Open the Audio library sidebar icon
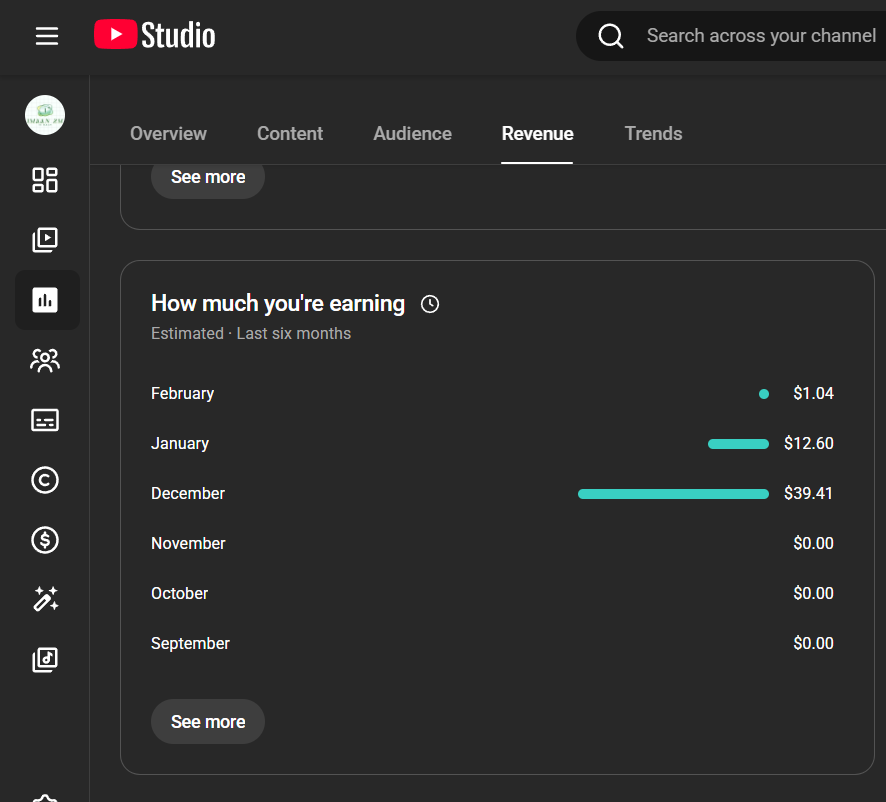This screenshot has width=886, height=802. click(45, 660)
